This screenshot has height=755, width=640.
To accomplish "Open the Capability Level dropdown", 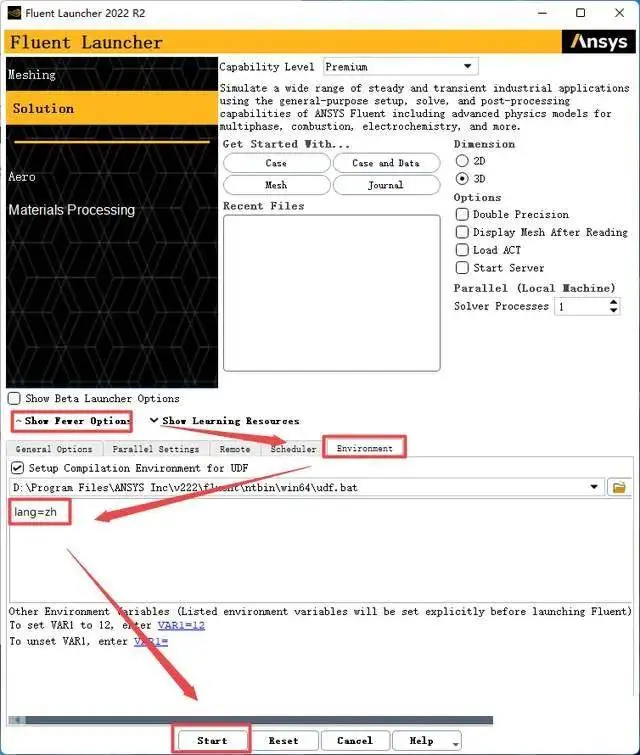I will (401, 66).
